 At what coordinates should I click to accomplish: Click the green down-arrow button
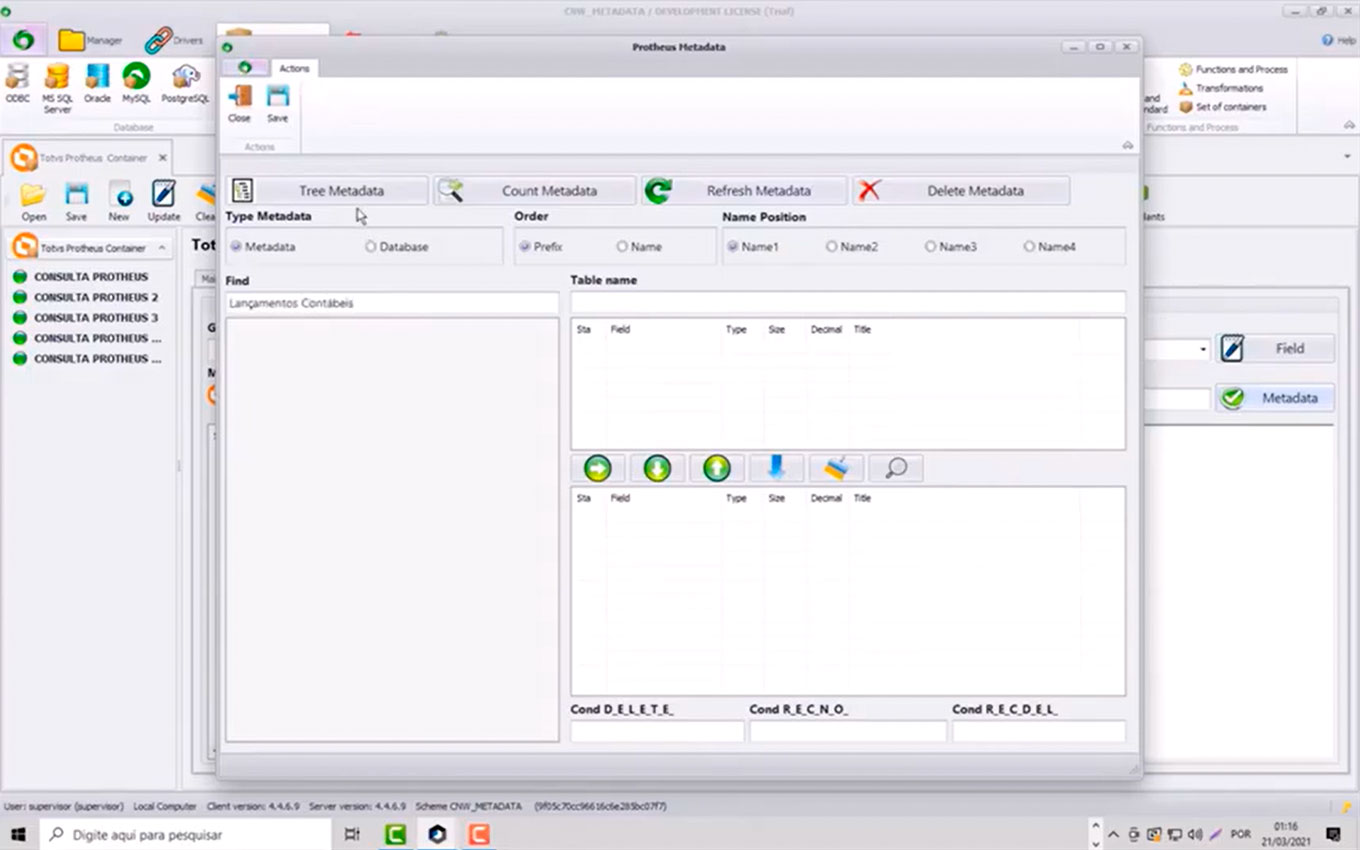tap(657, 468)
